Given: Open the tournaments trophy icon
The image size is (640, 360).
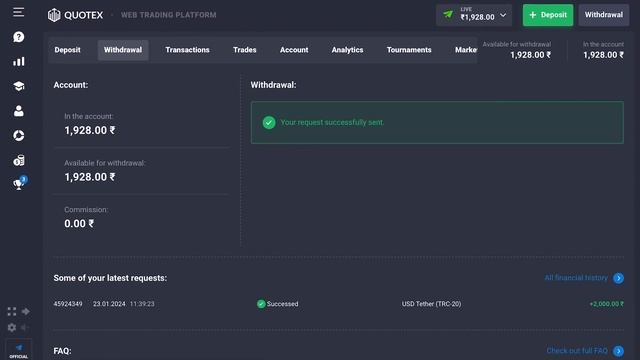Looking at the screenshot, I should [19, 184].
